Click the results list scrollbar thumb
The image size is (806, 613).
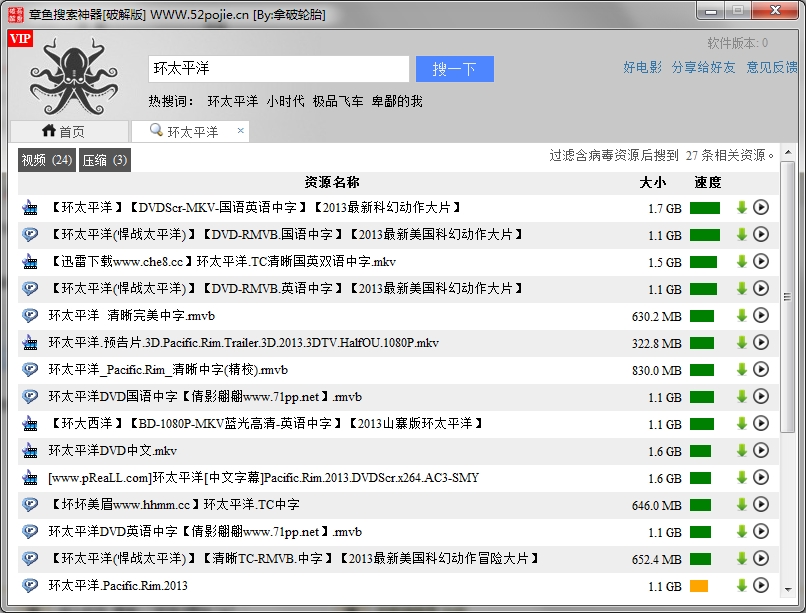point(787,297)
